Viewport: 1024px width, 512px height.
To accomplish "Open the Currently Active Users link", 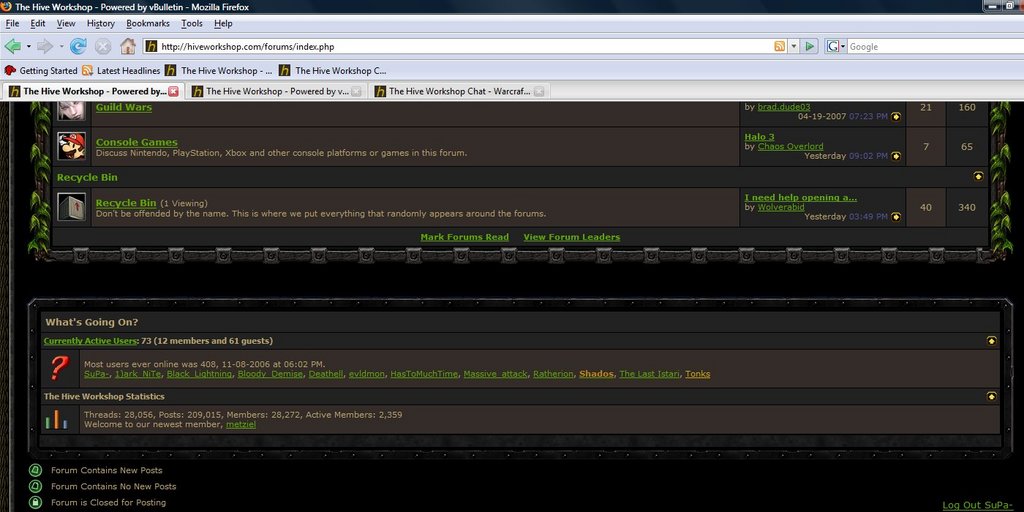I will 91,341.
